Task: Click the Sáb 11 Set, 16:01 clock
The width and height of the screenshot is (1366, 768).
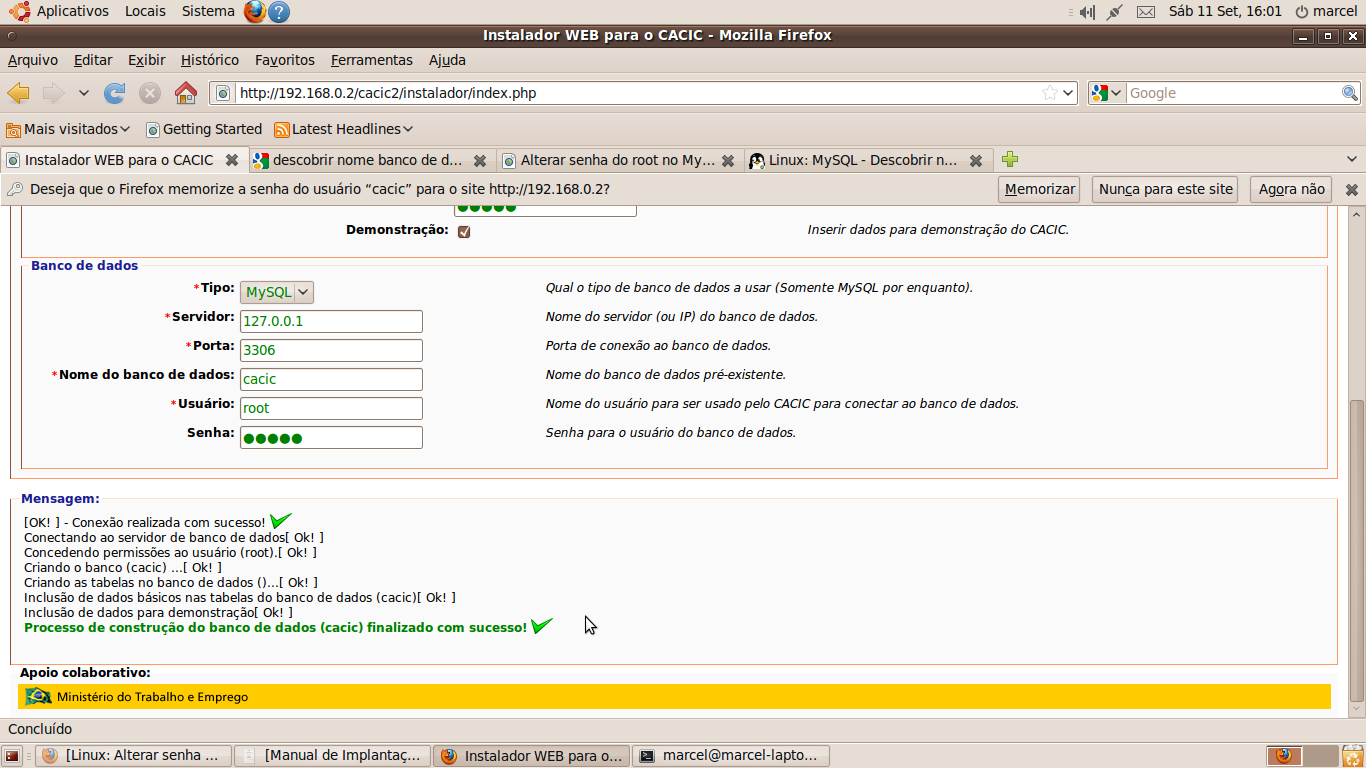Action: [1225, 11]
